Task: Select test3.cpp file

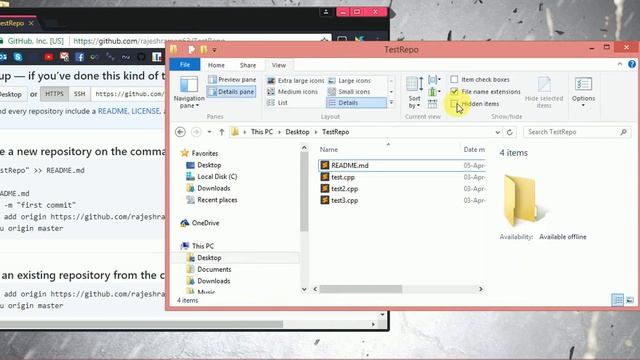Action: [x=344, y=200]
